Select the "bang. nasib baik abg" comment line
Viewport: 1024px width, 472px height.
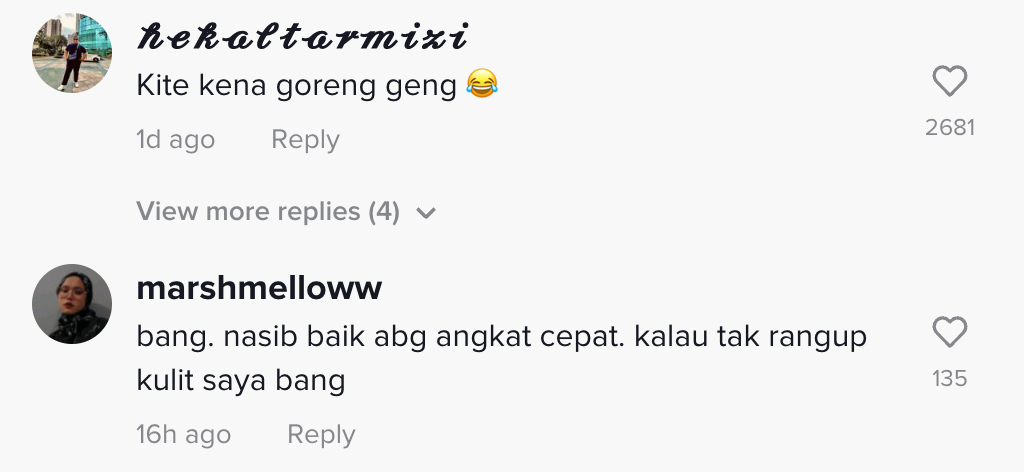(502, 338)
